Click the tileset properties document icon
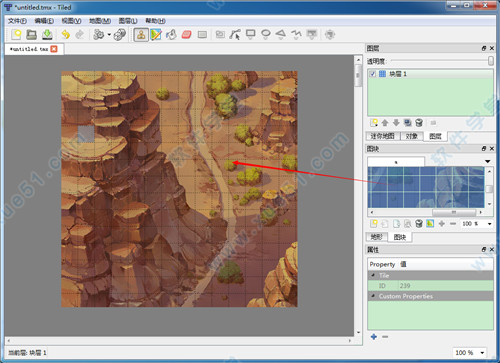This screenshot has height=363, width=500. [x=407, y=224]
